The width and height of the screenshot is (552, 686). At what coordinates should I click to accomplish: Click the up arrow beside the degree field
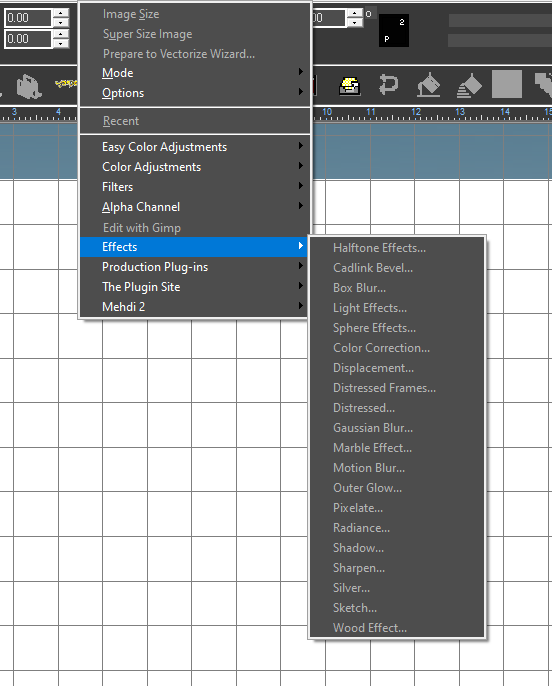[354, 14]
